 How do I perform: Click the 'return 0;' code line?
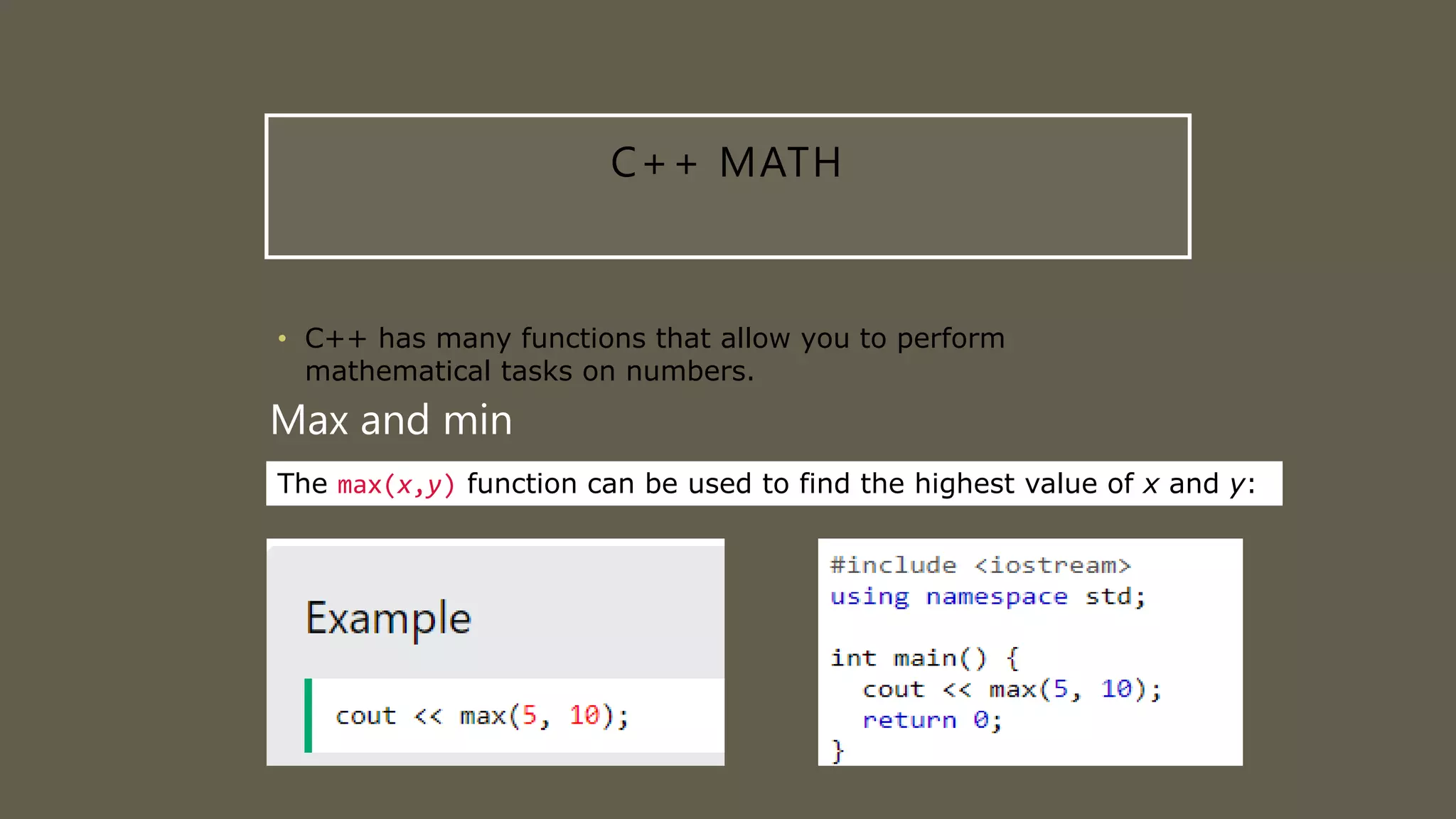932,720
